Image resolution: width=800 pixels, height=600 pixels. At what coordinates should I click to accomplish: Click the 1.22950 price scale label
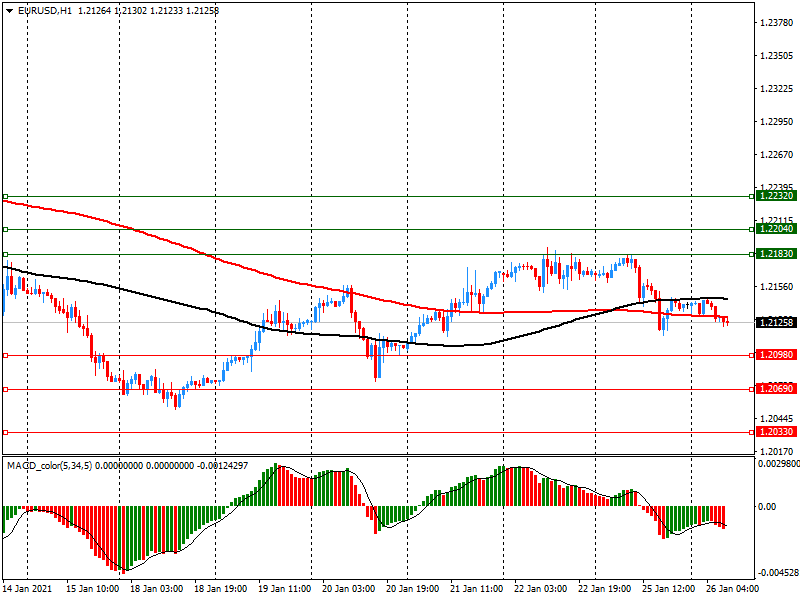pyautogui.click(x=777, y=121)
